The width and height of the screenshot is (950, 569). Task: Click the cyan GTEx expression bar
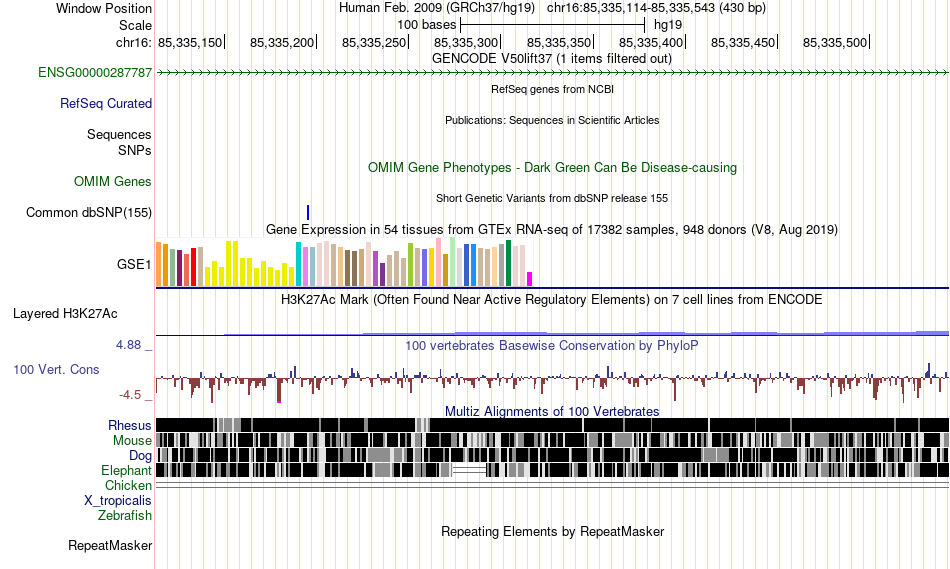click(x=299, y=264)
